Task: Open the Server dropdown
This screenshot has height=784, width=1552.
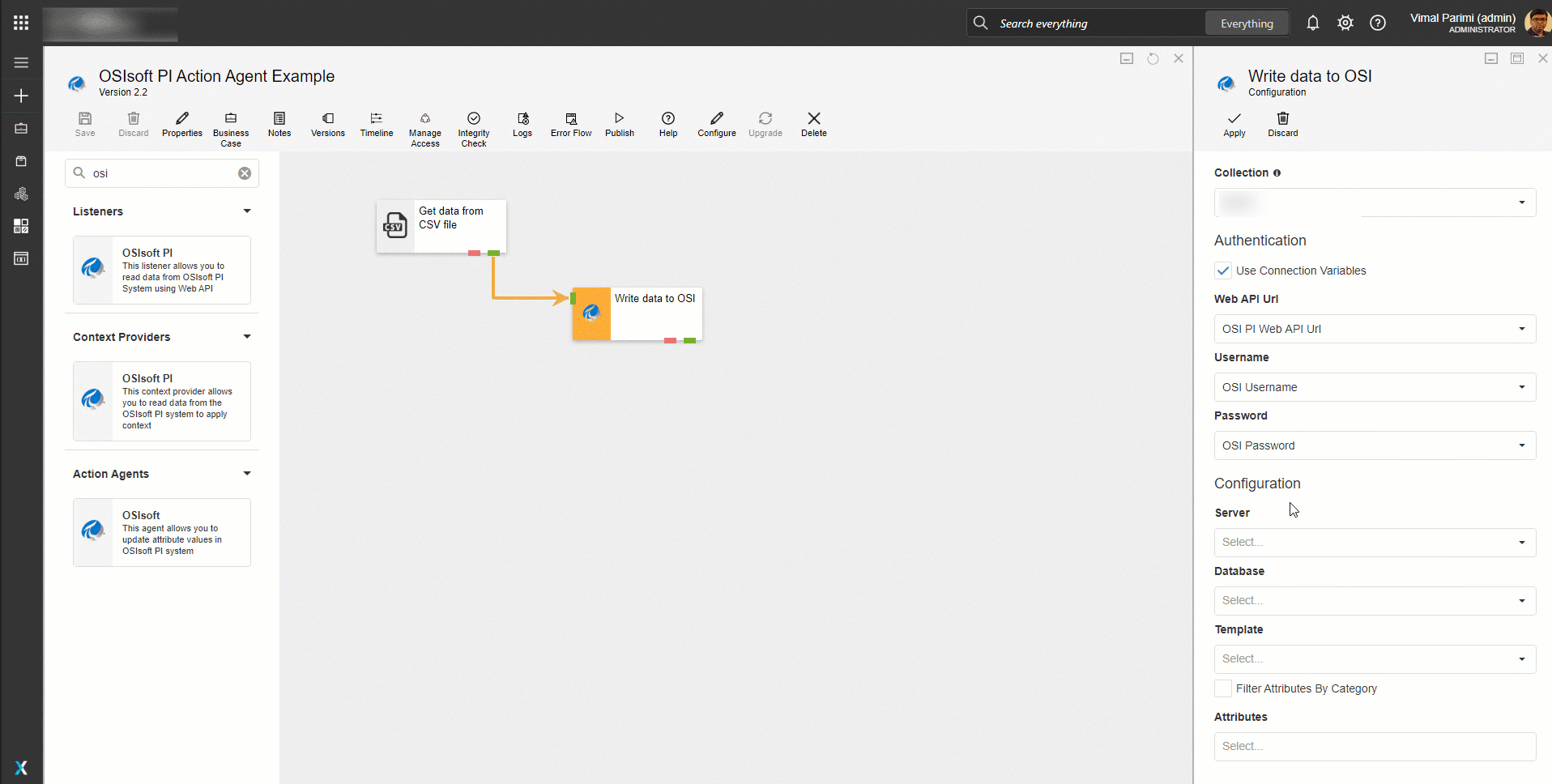Action: click(1374, 543)
